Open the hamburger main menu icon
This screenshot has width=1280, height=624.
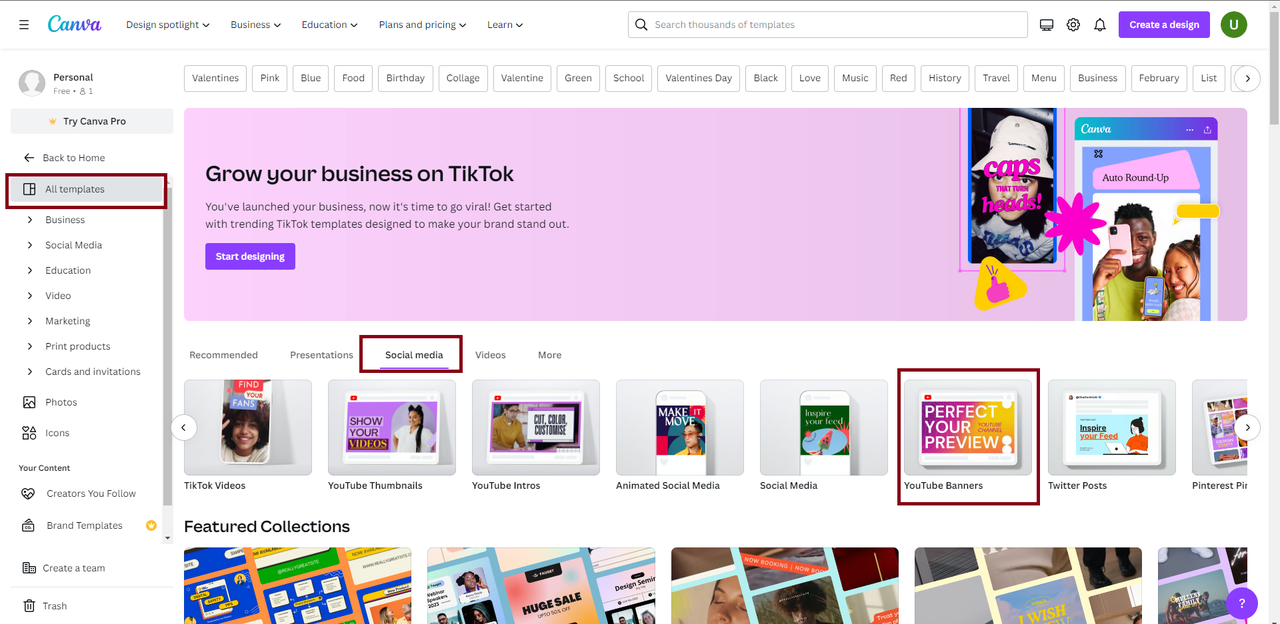click(x=23, y=24)
